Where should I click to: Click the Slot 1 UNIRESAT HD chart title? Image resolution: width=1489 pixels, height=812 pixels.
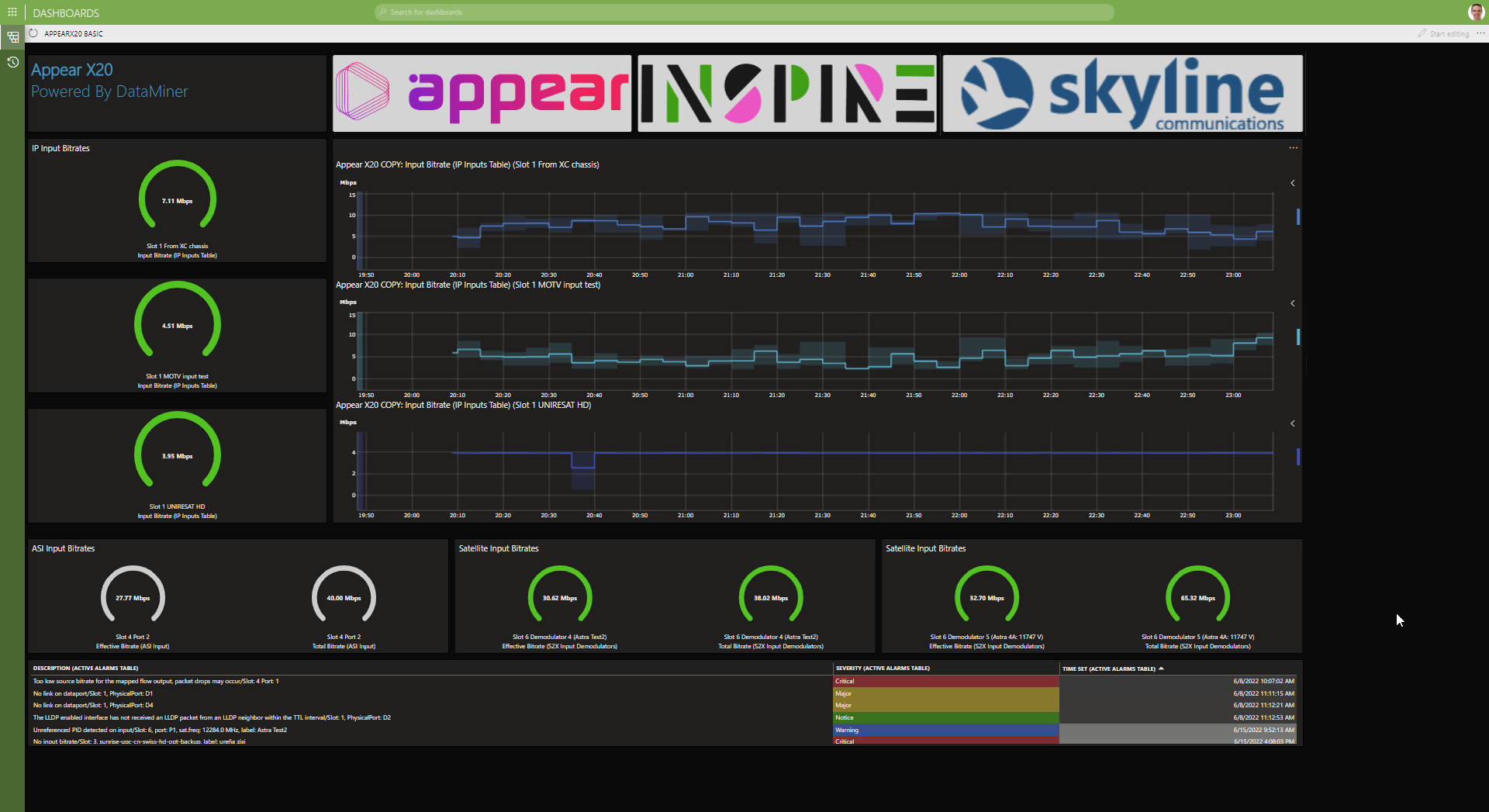463,405
